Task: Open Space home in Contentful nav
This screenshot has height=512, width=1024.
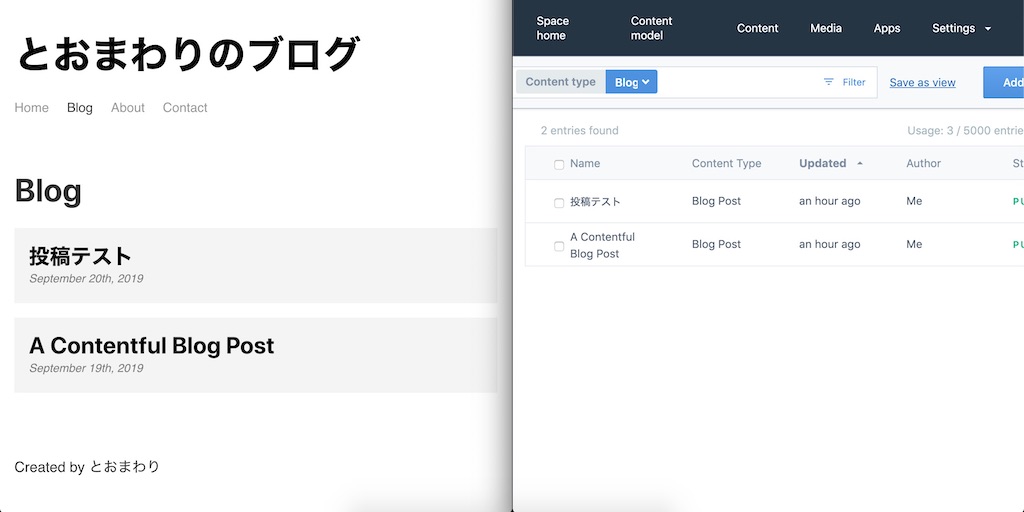Action: coord(552,28)
